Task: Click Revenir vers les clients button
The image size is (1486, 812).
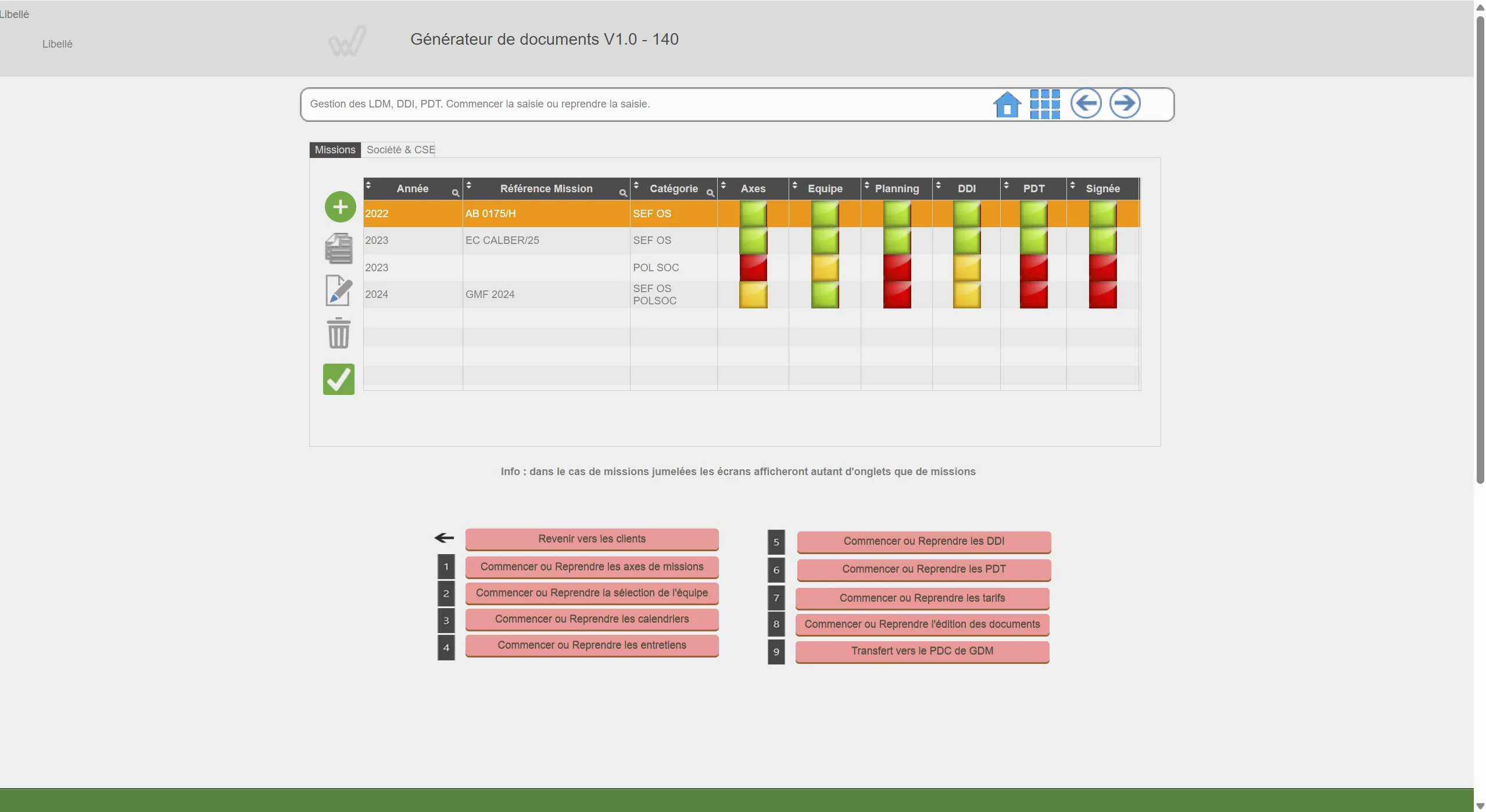Action: (592, 539)
